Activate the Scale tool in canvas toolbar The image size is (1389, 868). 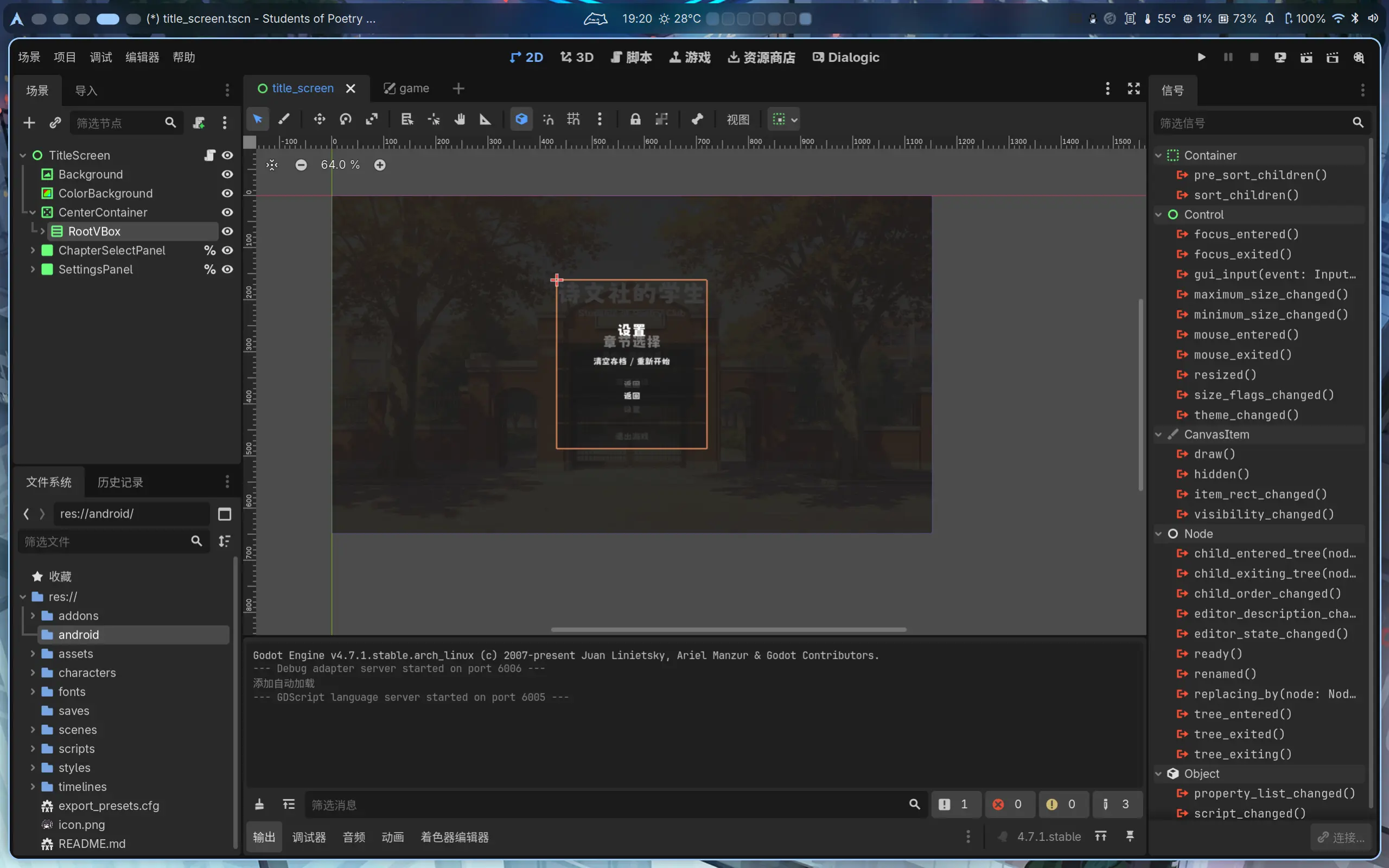click(372, 119)
